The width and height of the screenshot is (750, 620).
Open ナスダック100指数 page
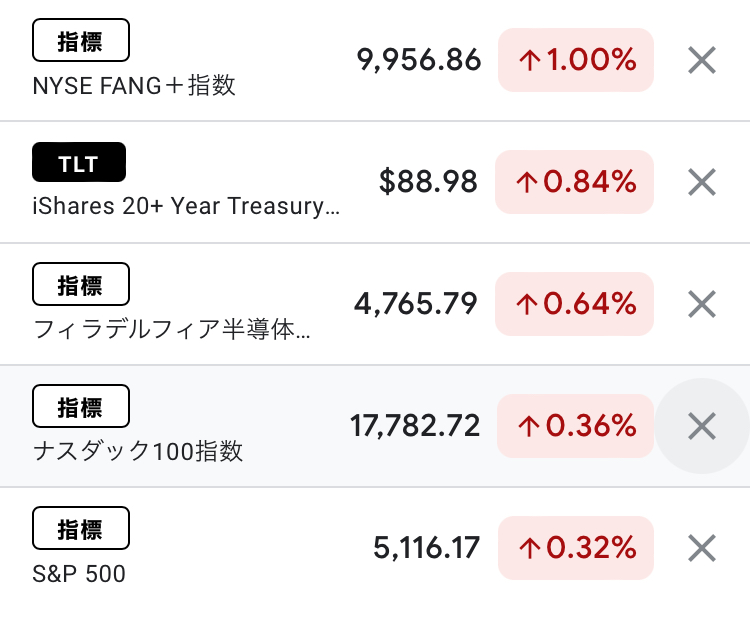tap(138, 452)
